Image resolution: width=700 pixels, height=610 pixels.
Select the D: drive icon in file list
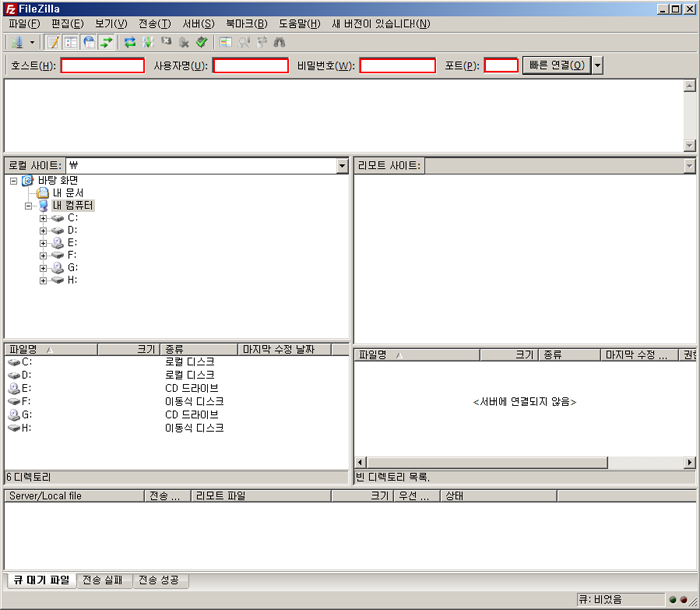point(14,375)
